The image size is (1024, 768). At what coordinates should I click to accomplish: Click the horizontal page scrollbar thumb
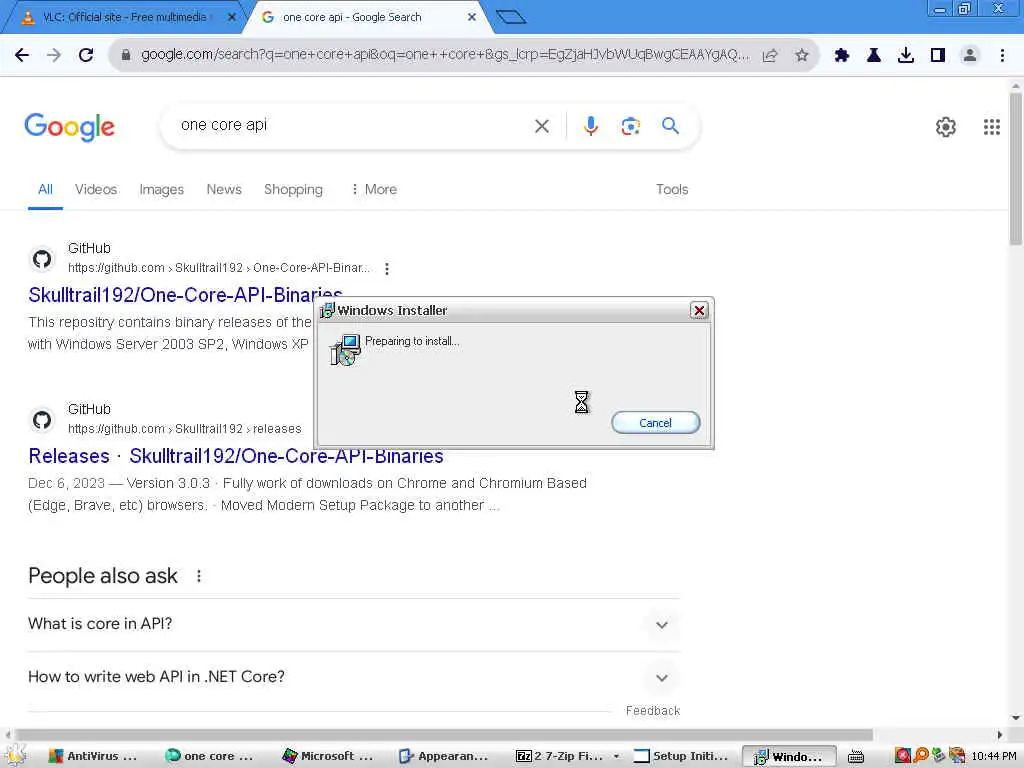coord(444,735)
